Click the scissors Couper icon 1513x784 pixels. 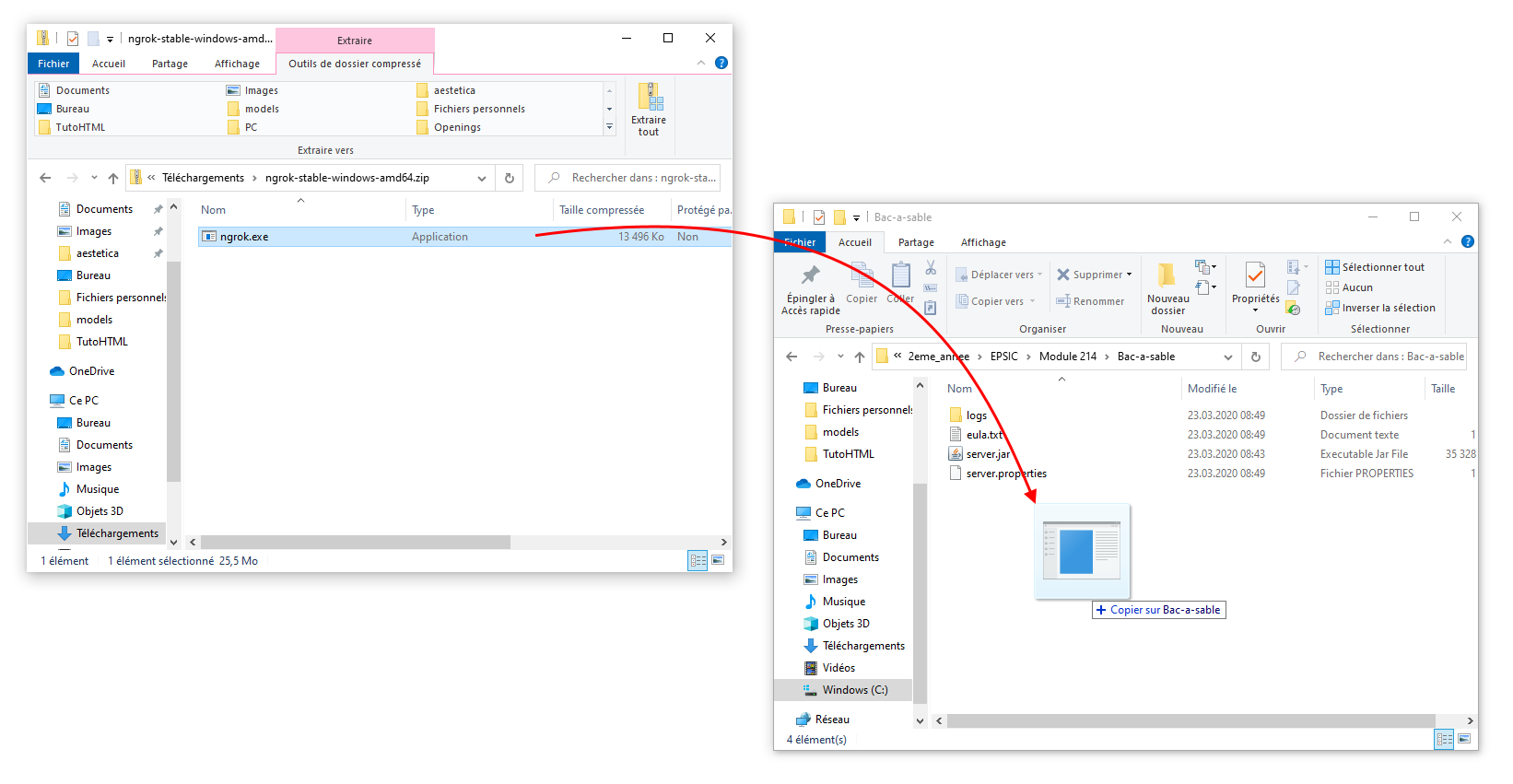tap(931, 267)
